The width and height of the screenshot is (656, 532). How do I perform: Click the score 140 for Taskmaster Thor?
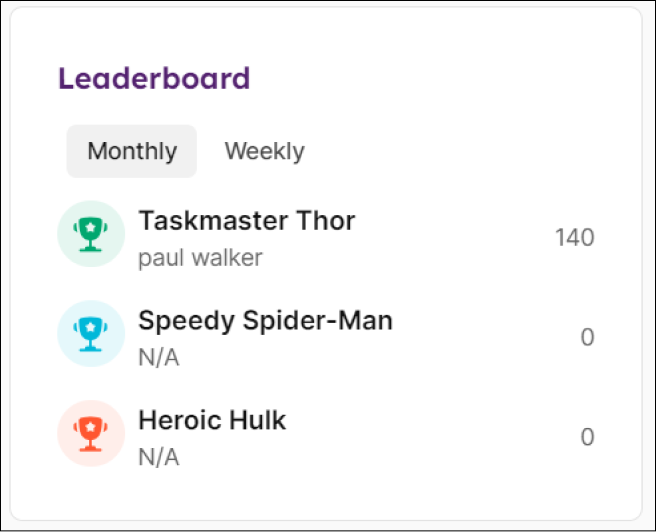(574, 238)
